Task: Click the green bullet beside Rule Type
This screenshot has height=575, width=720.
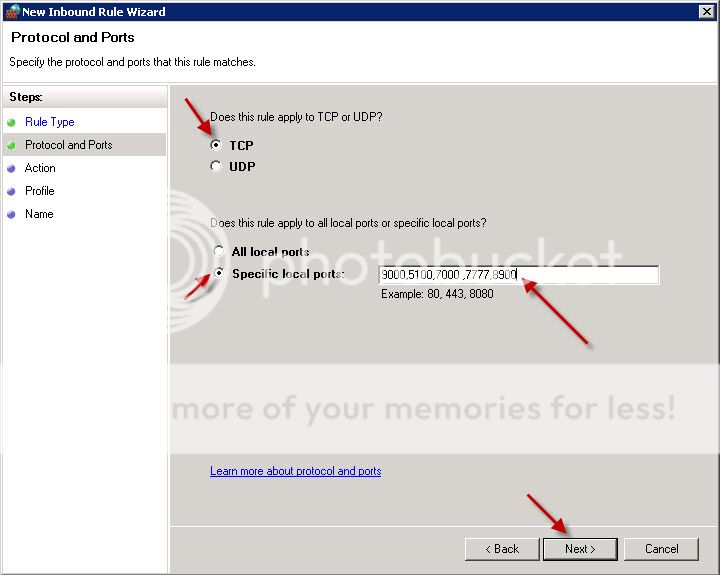Action: (x=12, y=122)
